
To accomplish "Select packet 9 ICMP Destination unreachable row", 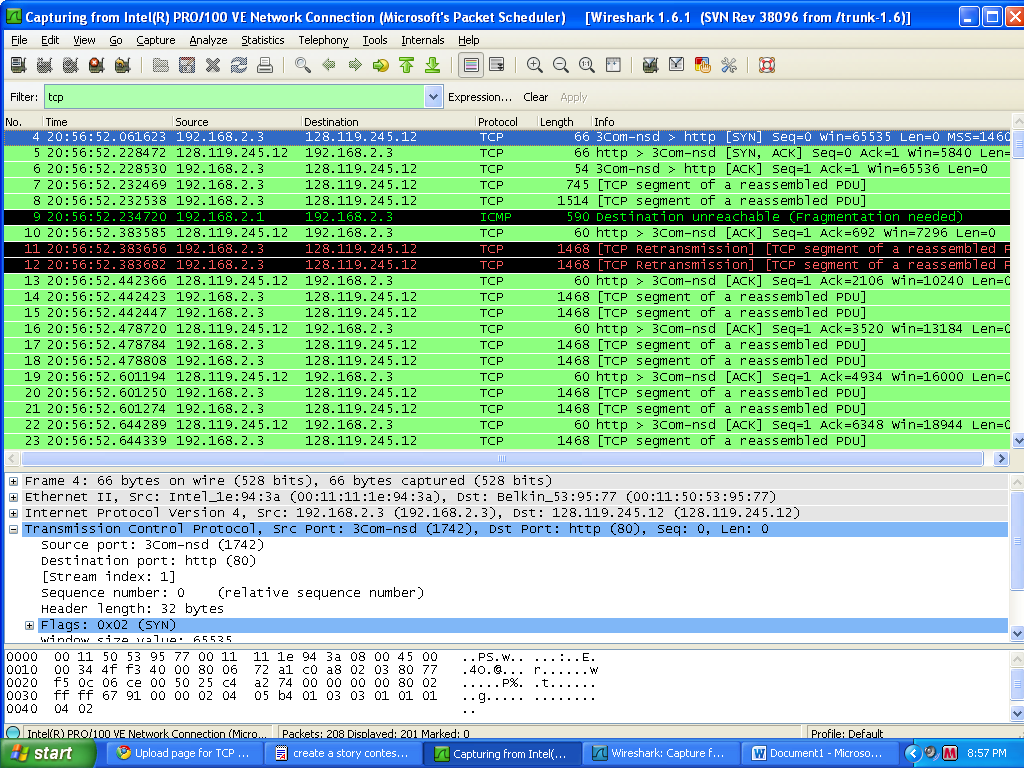I will pyautogui.click(x=507, y=217).
